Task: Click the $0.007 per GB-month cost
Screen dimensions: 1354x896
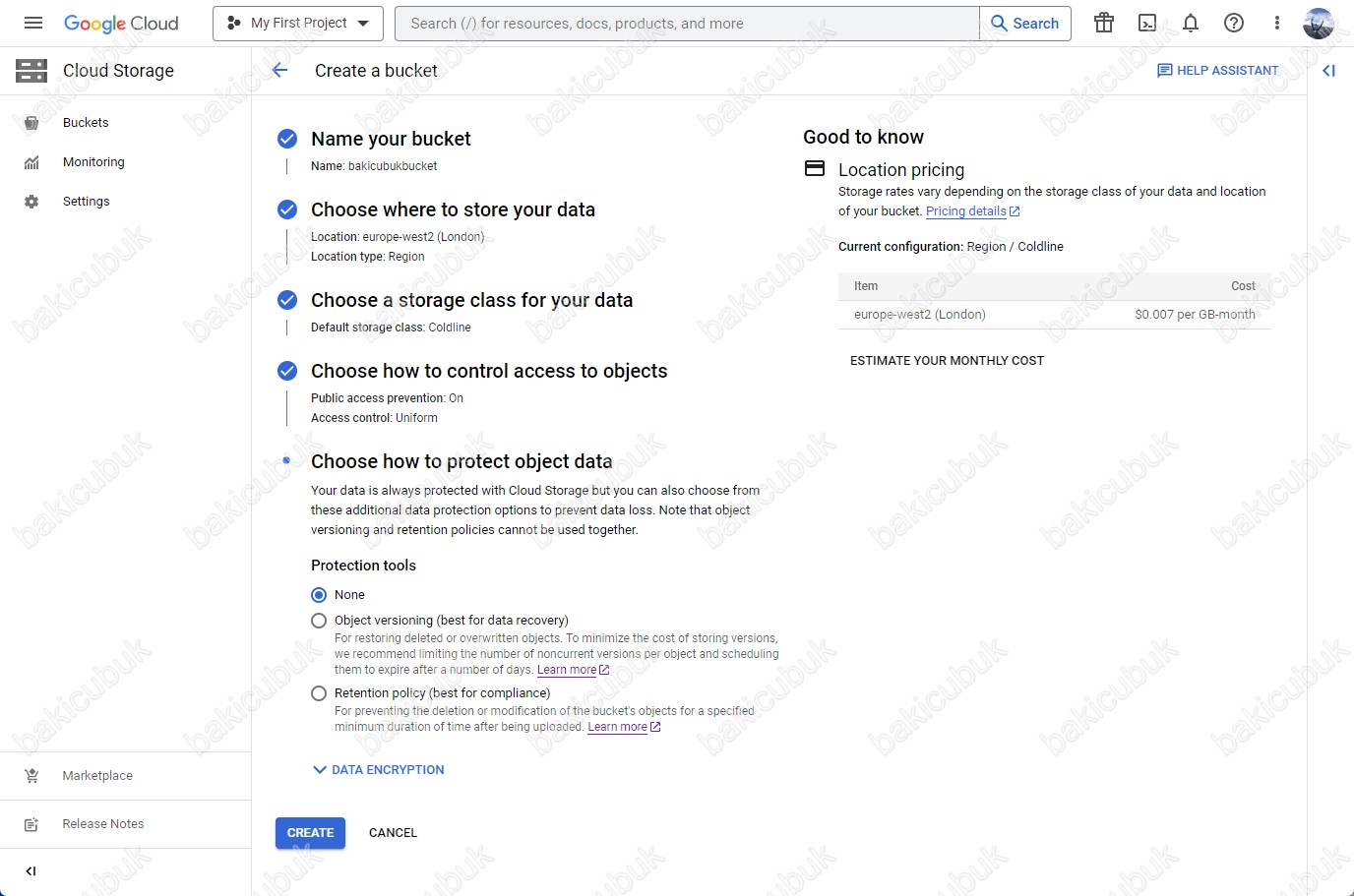Action: pyautogui.click(x=1195, y=315)
